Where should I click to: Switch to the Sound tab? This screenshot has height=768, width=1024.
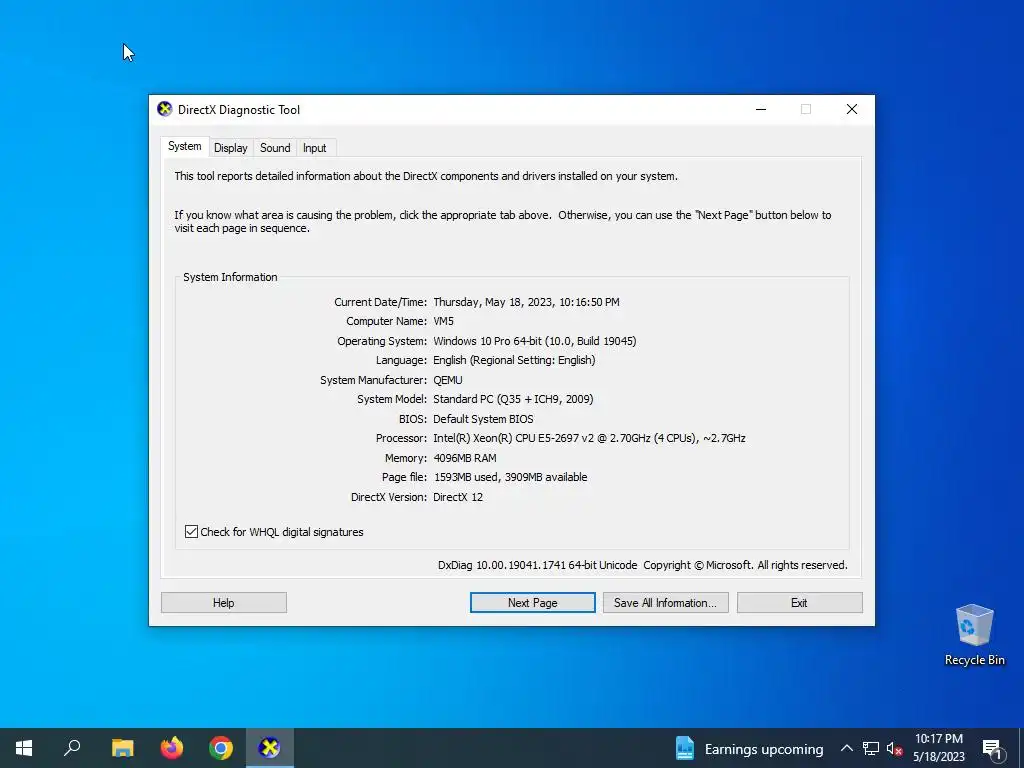point(275,148)
